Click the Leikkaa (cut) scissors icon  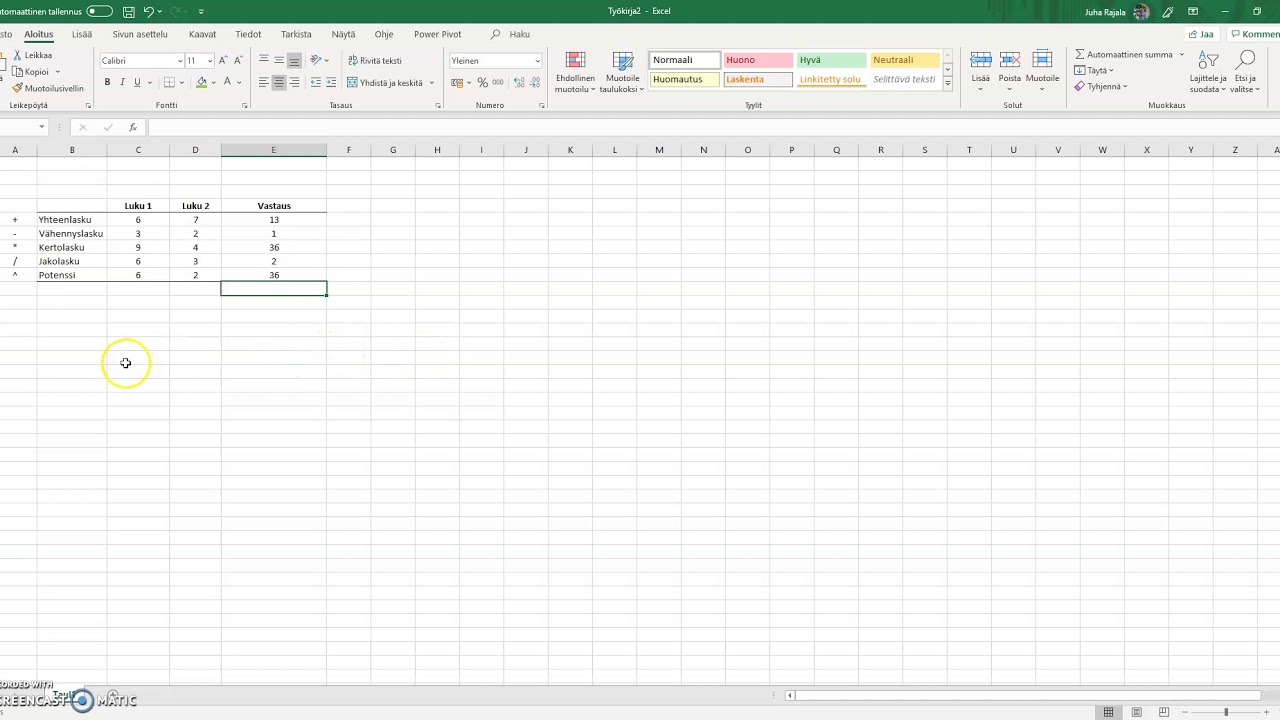17,56
